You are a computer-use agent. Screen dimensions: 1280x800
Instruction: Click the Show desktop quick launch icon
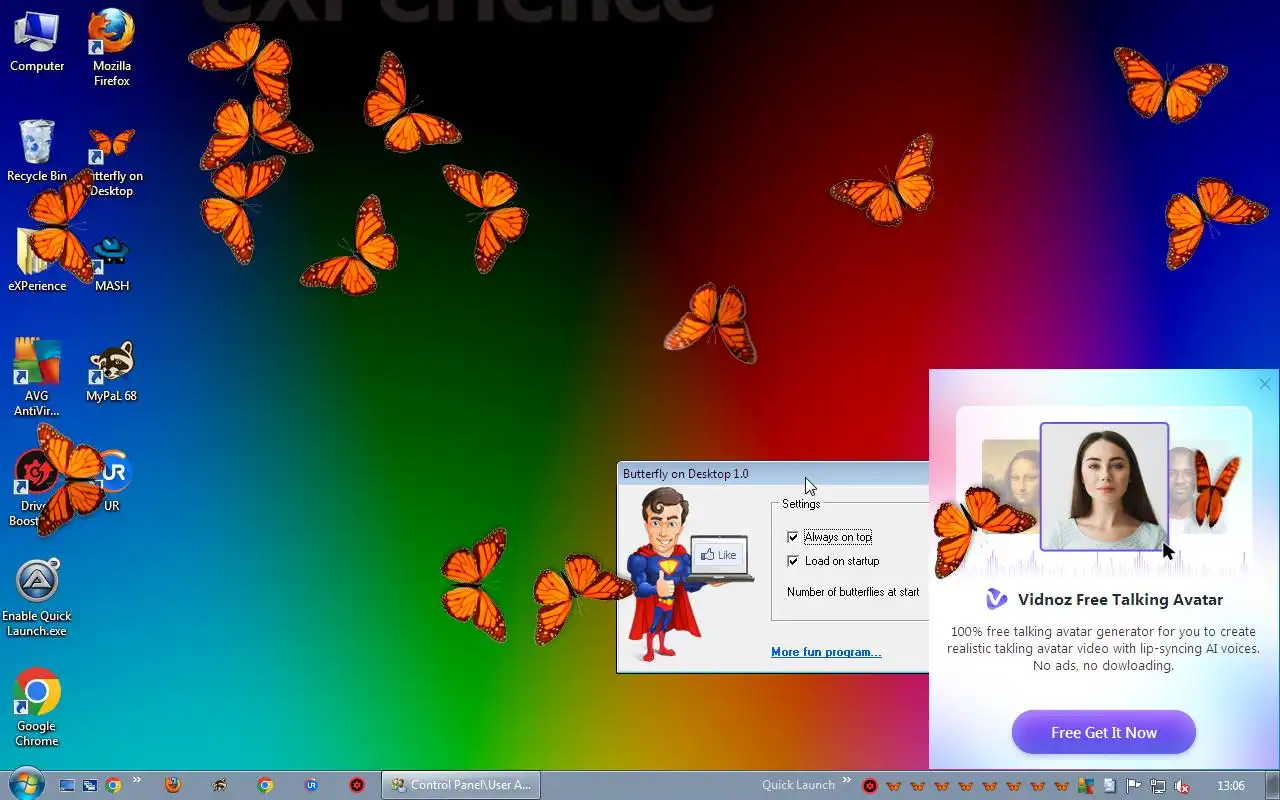tap(67, 785)
